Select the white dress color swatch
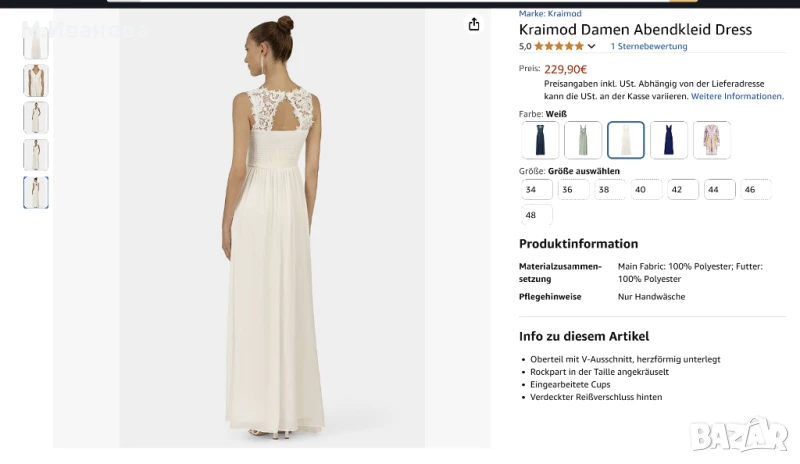 click(x=626, y=140)
